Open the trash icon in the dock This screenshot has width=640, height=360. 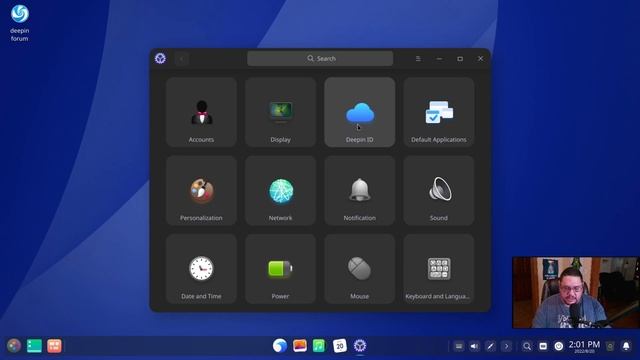(x=610, y=346)
